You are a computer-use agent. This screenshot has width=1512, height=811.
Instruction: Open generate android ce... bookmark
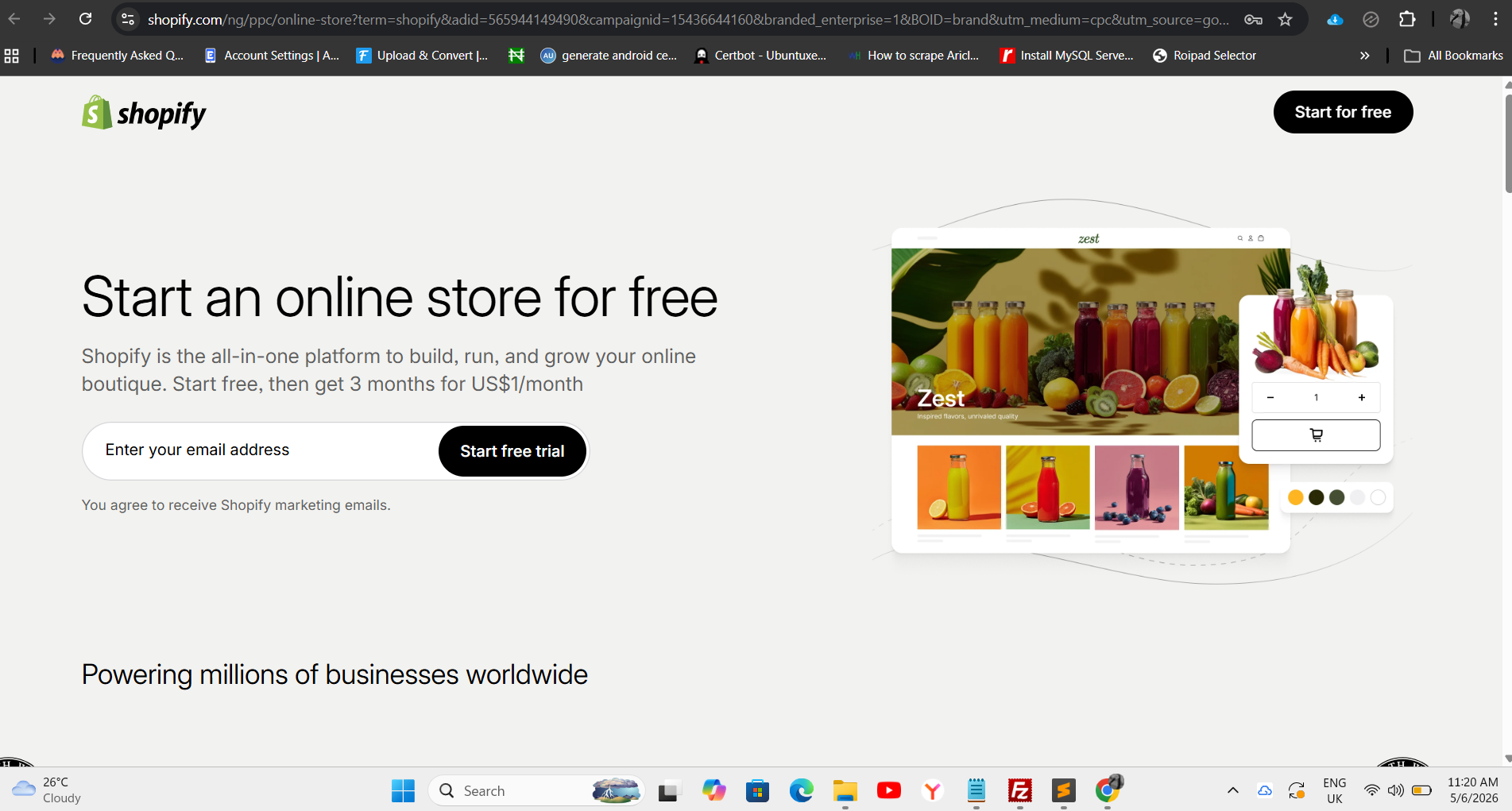[609, 56]
